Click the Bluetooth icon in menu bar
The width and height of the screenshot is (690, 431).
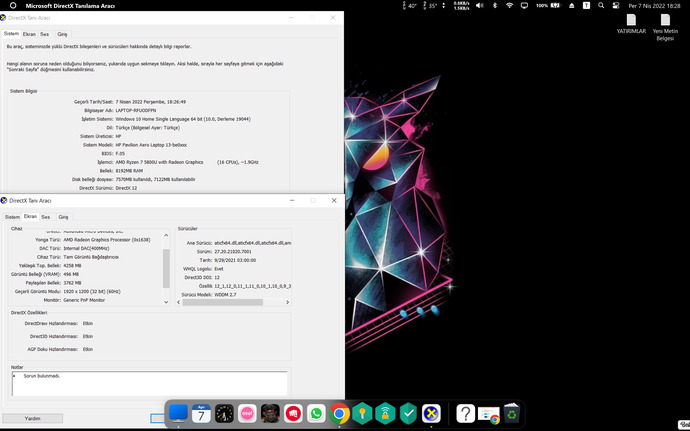tap(495, 6)
